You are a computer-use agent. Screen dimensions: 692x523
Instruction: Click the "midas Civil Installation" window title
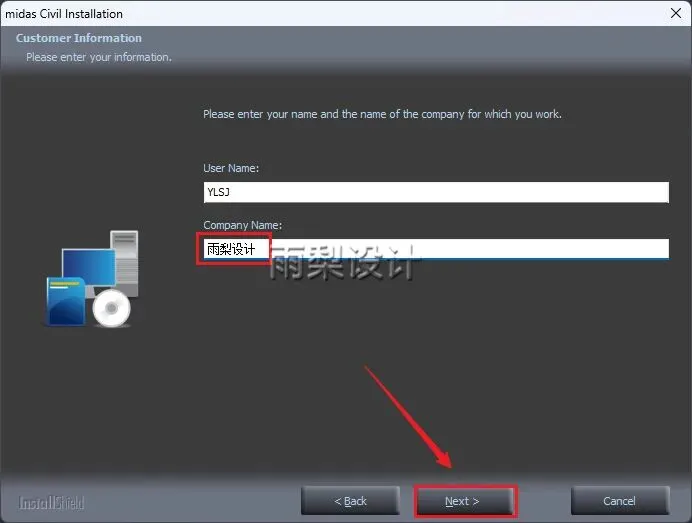(64, 14)
